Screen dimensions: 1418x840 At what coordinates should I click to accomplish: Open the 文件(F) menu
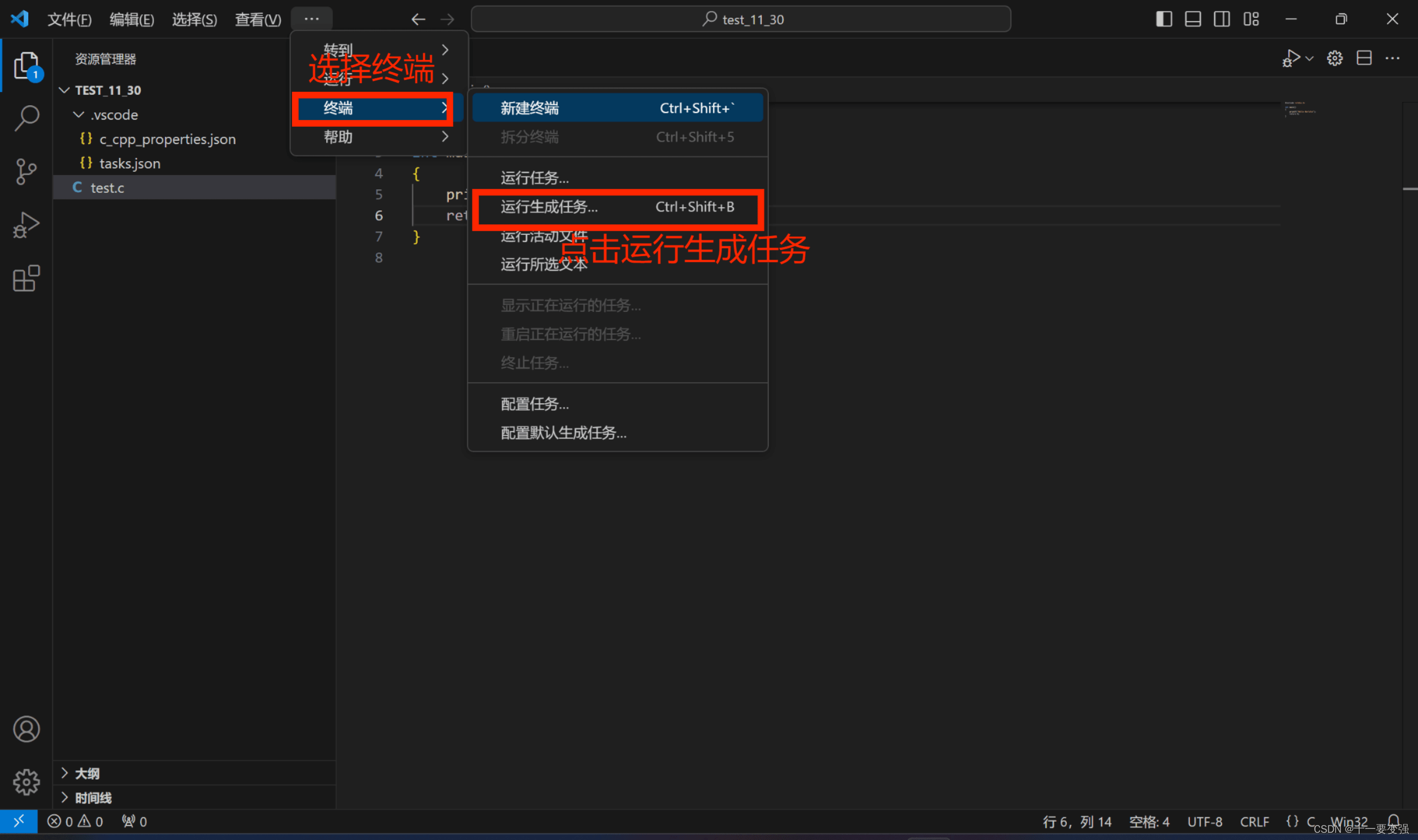tap(69, 19)
